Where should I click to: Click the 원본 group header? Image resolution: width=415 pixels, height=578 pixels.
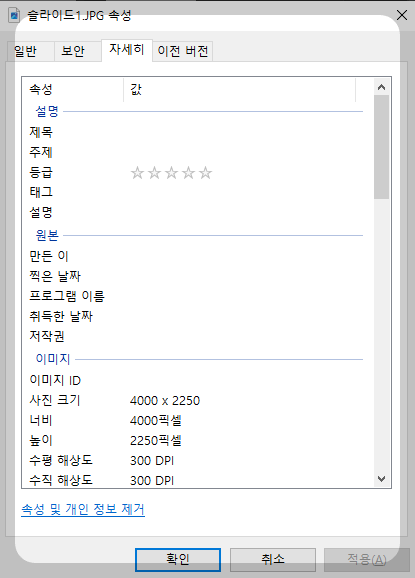coord(47,235)
